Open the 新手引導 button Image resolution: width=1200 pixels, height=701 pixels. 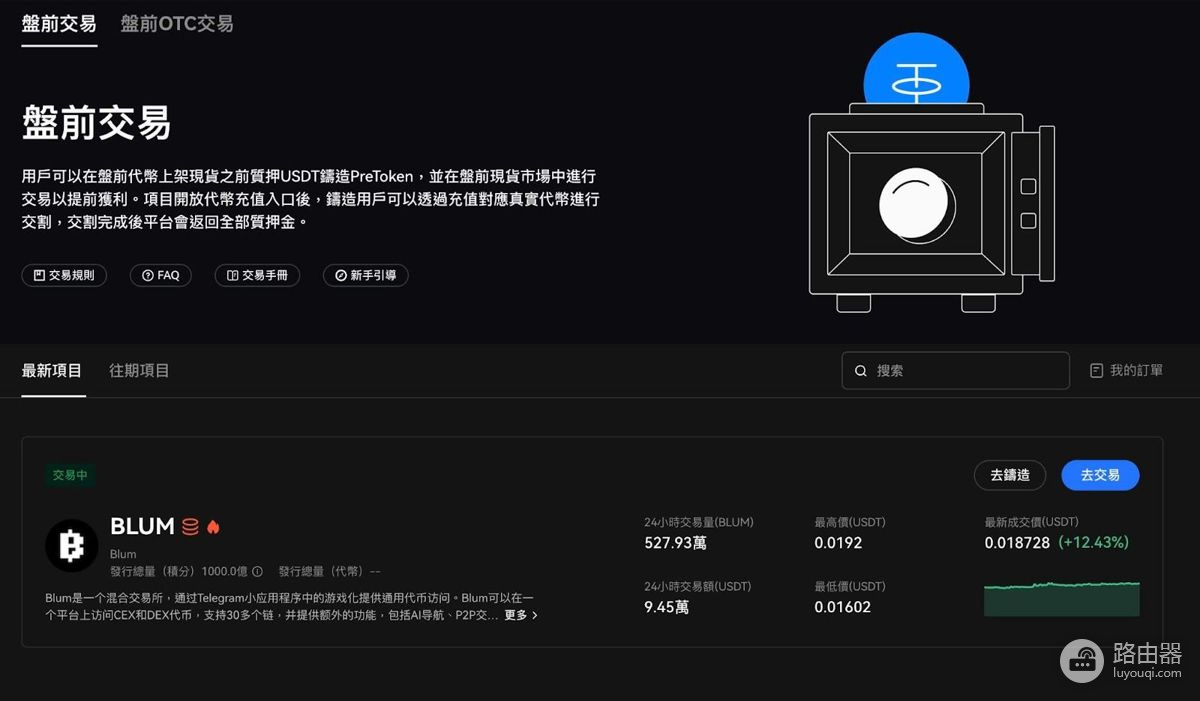[x=365, y=275]
